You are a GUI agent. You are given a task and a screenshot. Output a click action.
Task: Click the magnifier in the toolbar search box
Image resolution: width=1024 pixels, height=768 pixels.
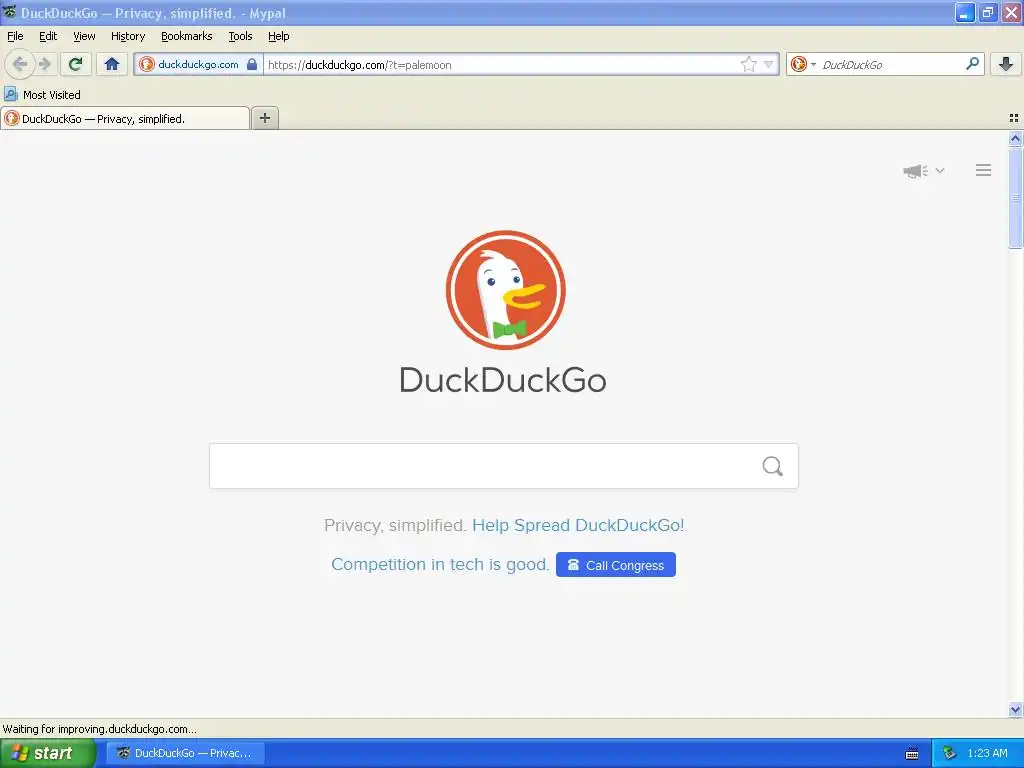tap(972, 64)
